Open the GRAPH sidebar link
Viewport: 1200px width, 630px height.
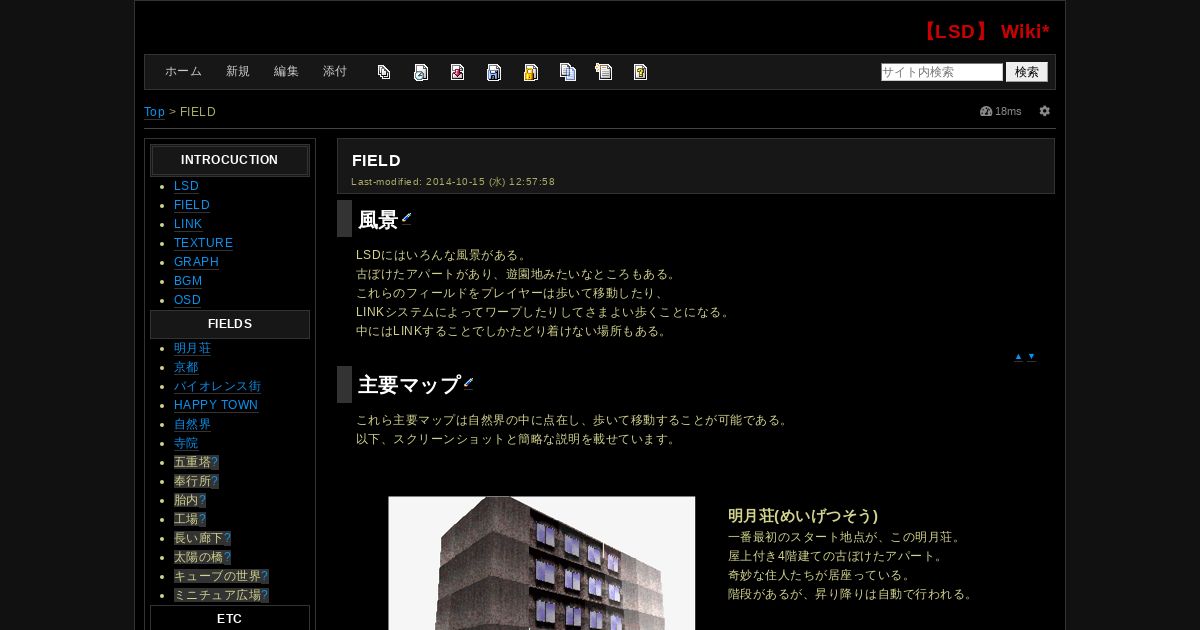point(196,262)
